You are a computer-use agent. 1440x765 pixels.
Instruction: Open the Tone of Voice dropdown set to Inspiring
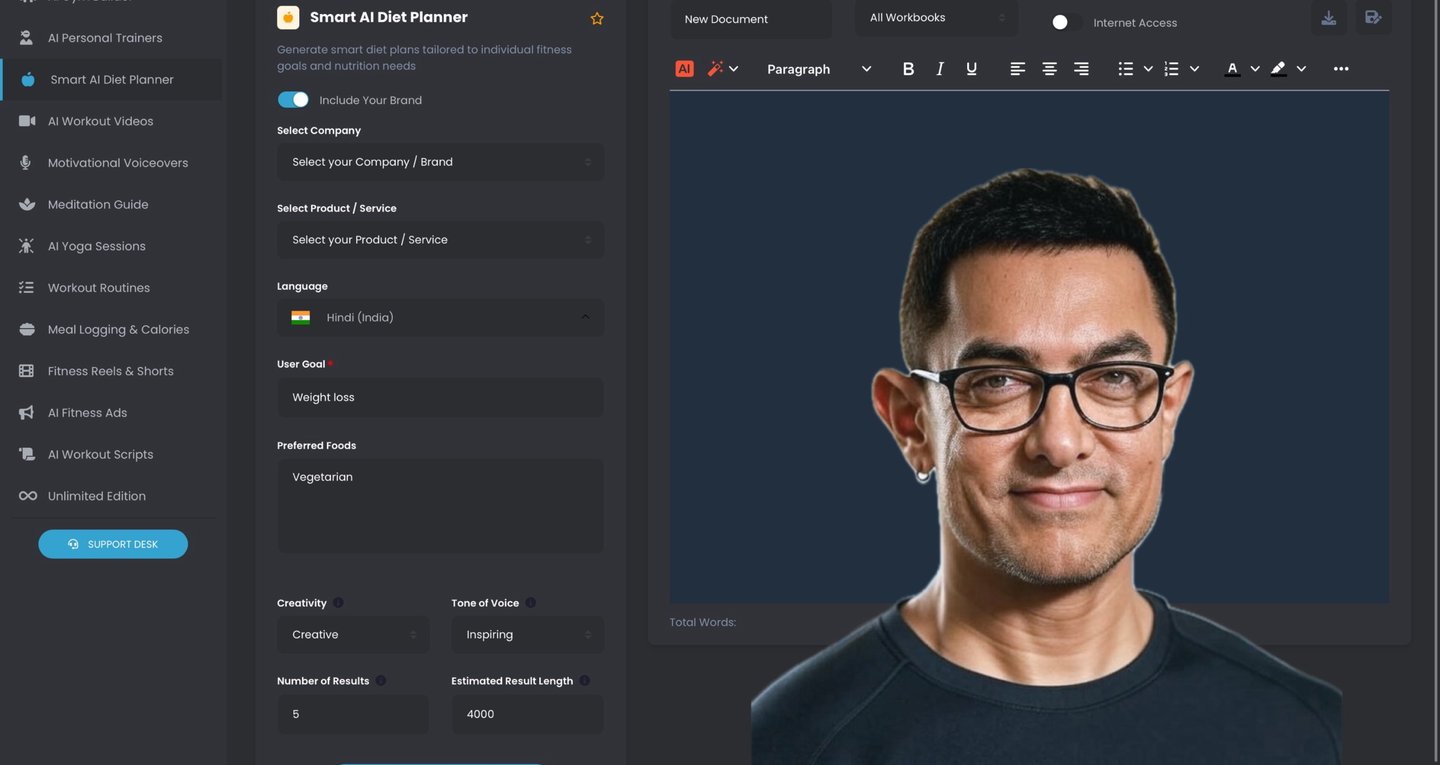click(x=527, y=635)
